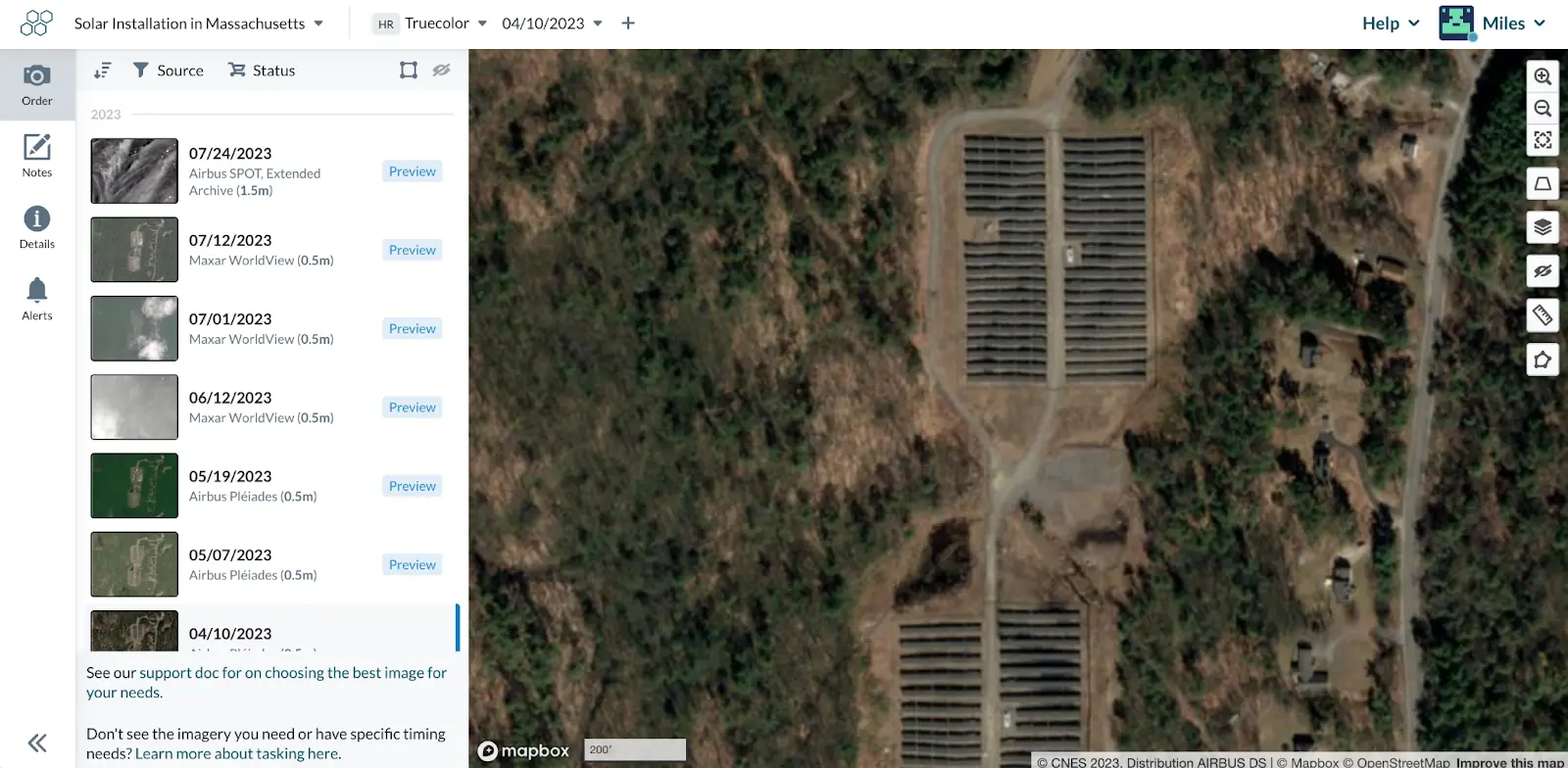Preview the 05/07/2023 Airbus Pléiades image
The height and width of the screenshot is (768, 1568).
tap(413, 564)
